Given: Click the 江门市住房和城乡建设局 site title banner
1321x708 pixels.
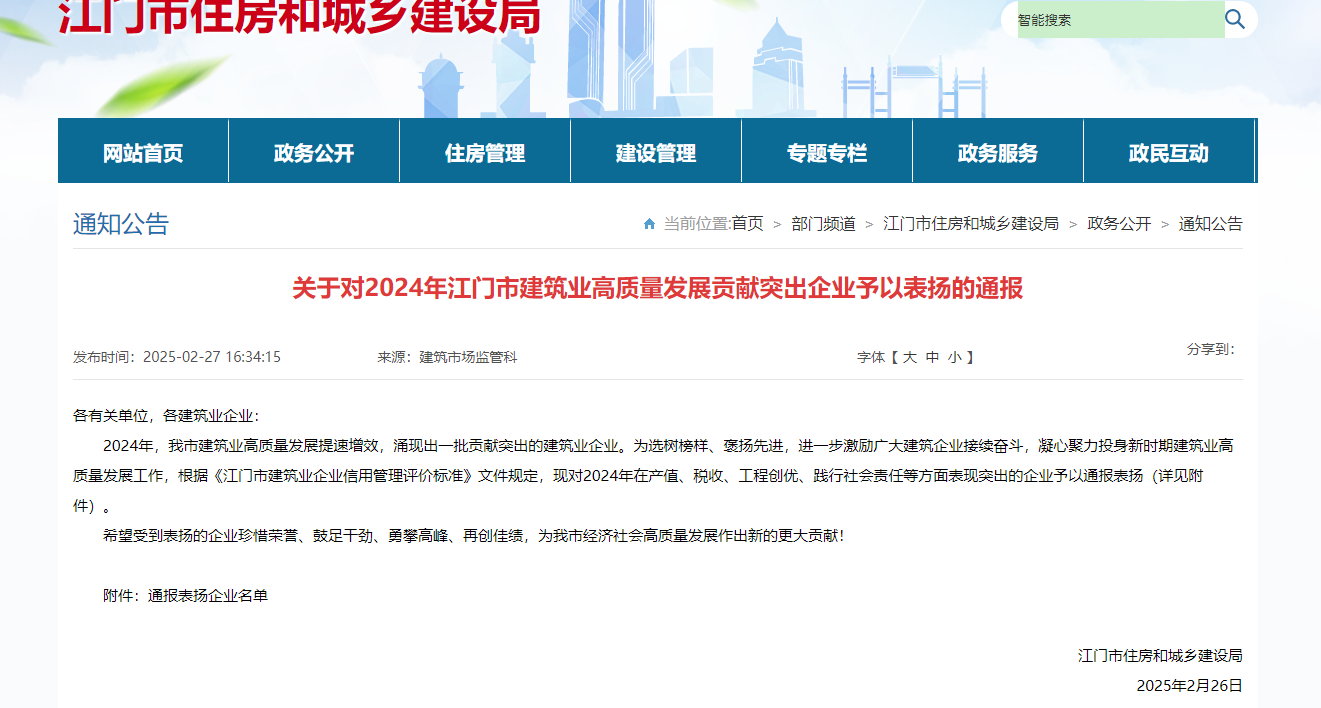Looking at the screenshot, I should click(299, 16).
